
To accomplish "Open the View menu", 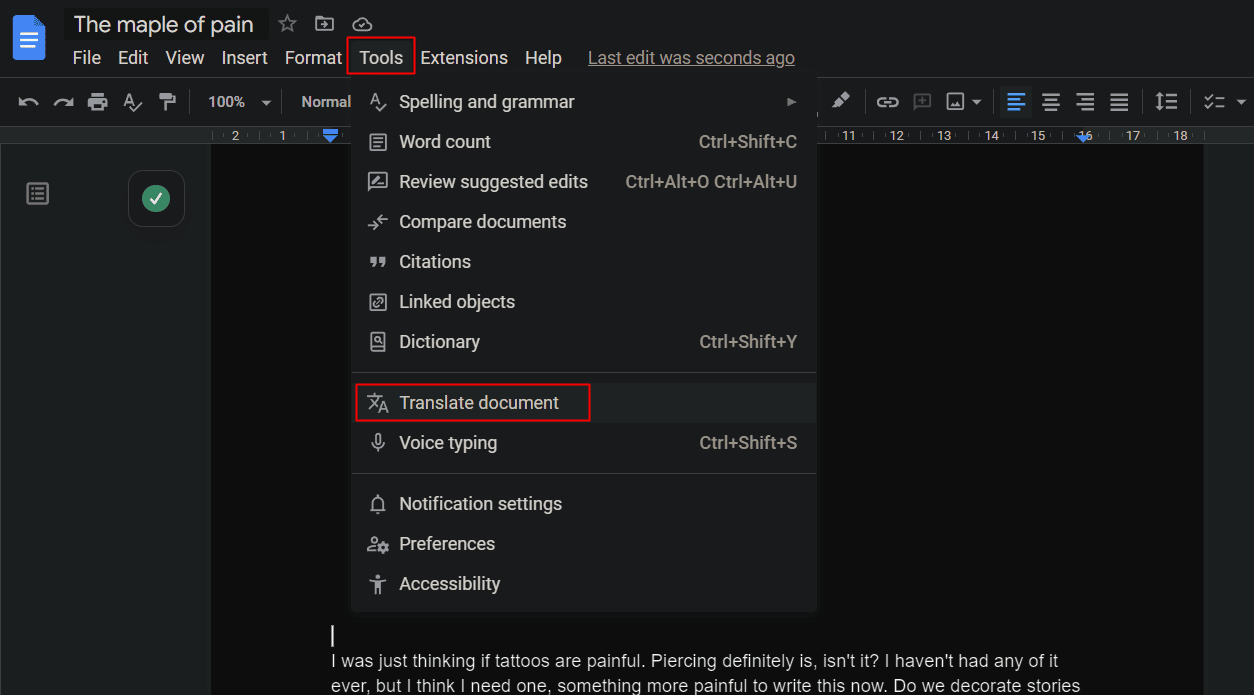I will [x=185, y=58].
